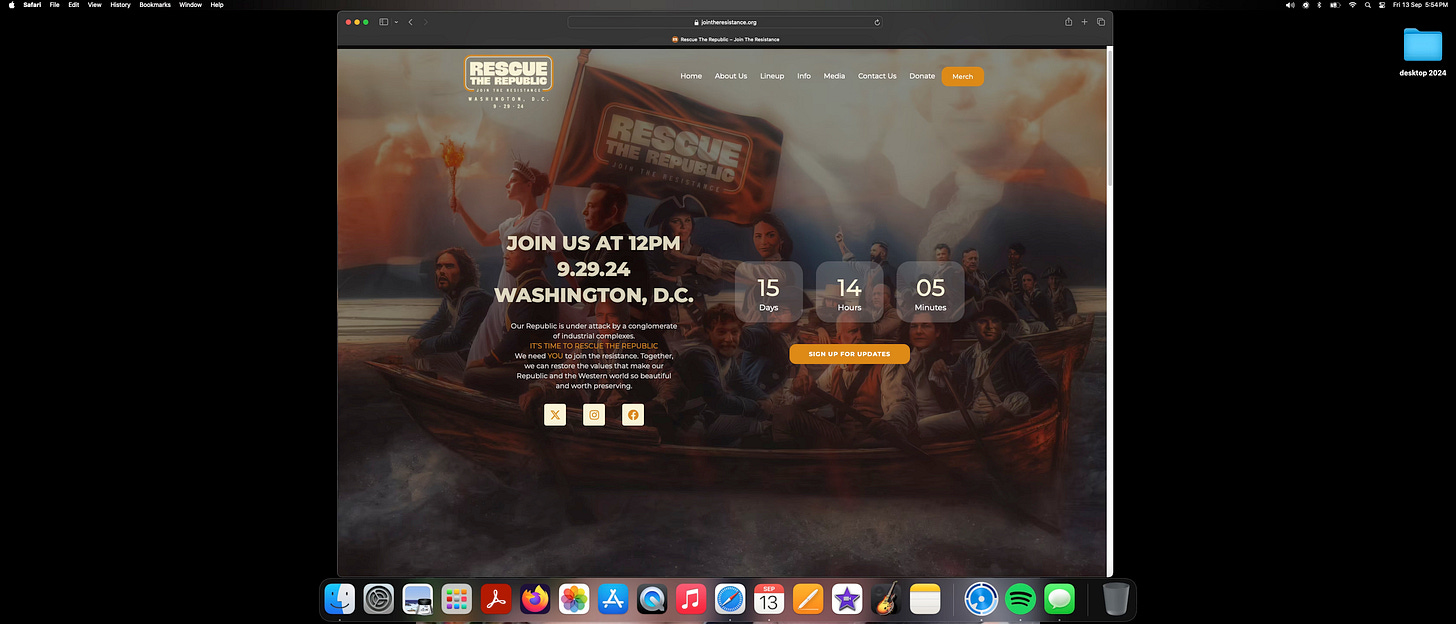Open Finder in the Dock

pyautogui.click(x=340, y=599)
